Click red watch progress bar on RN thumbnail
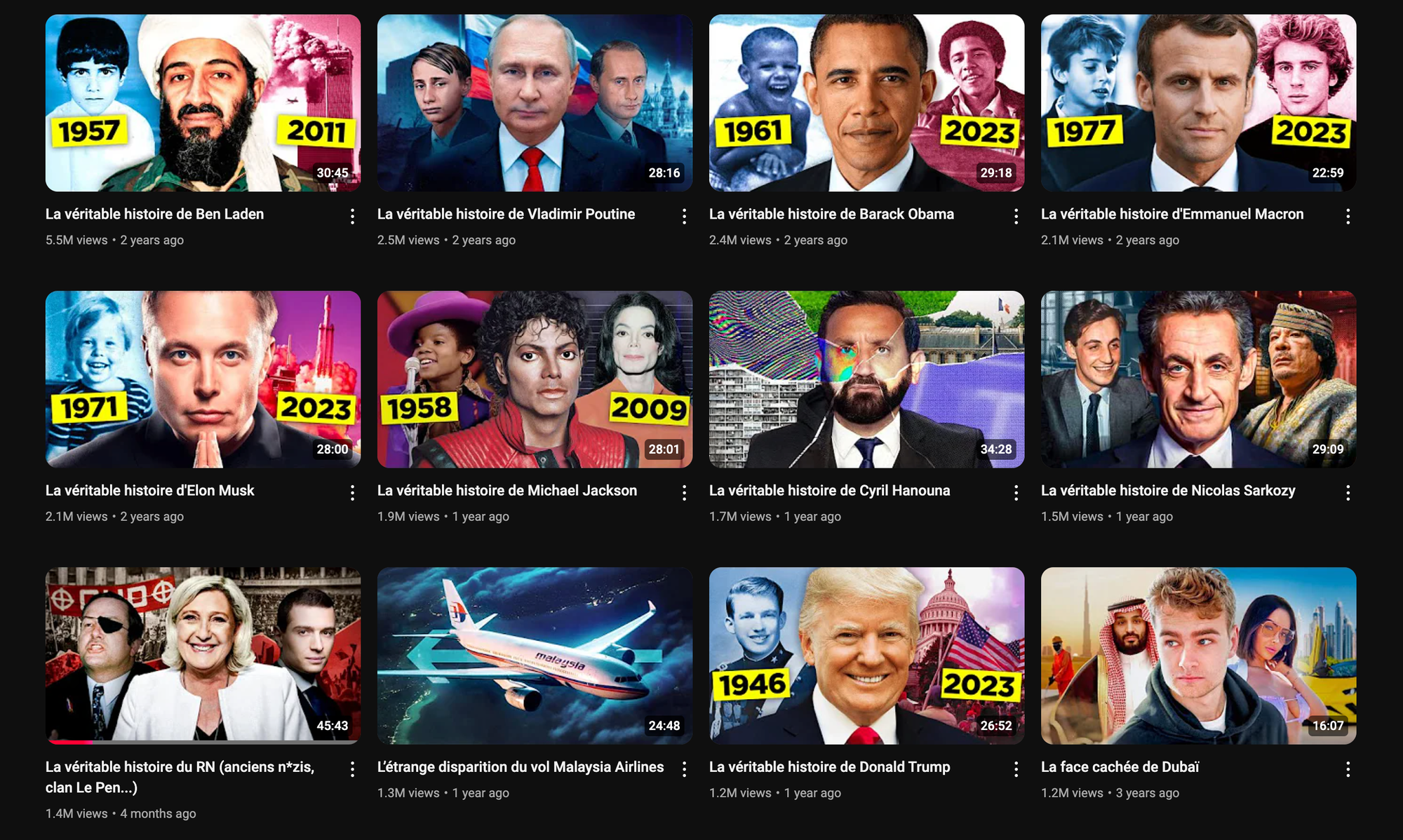Screen dimensions: 1403x840 pos(69,742)
